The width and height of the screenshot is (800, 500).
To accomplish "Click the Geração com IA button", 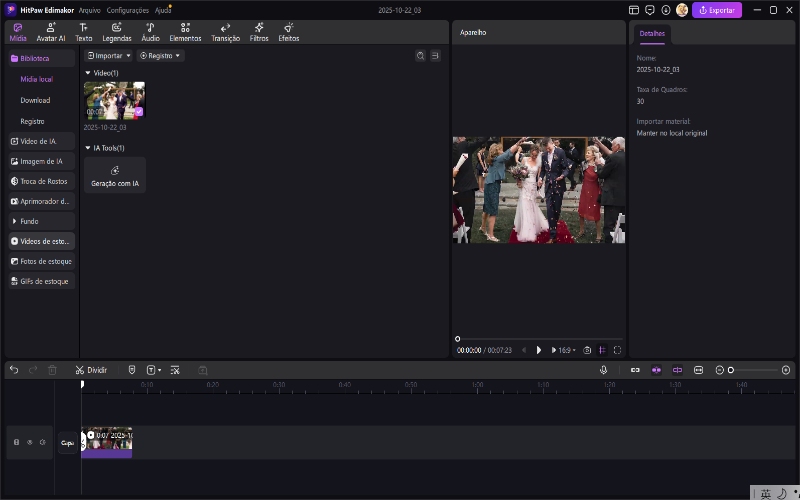I will (115, 175).
